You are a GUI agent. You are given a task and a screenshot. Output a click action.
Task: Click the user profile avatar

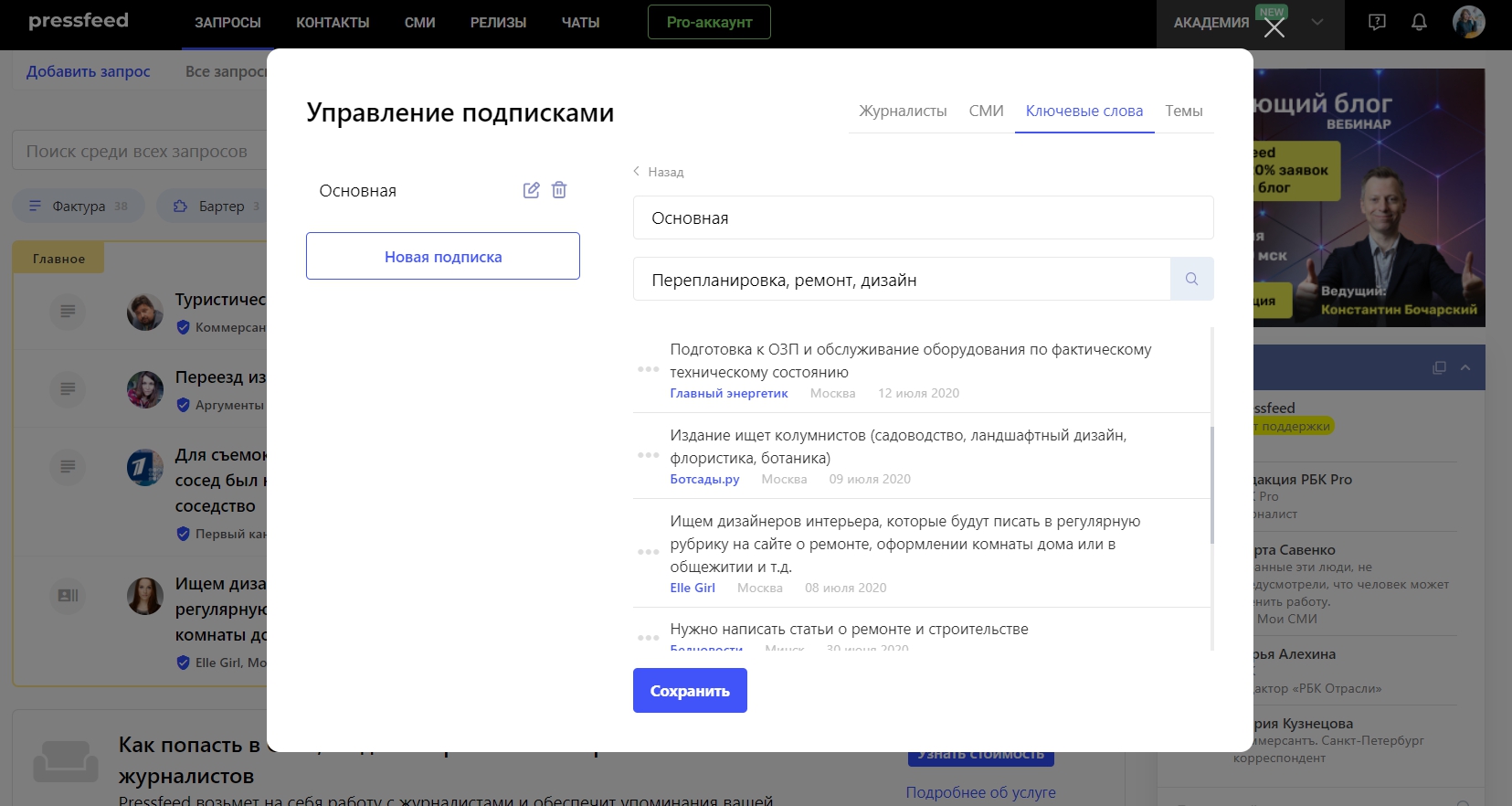[x=1468, y=22]
